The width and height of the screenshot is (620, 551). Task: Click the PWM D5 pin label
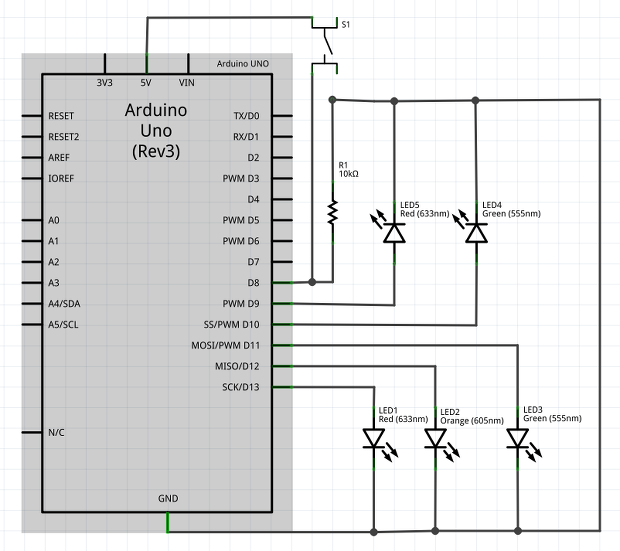coord(241,220)
